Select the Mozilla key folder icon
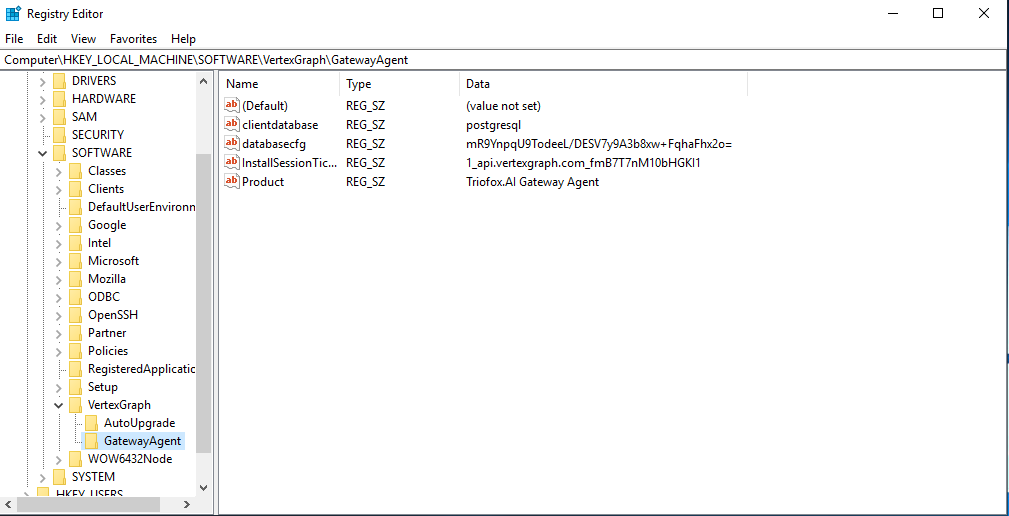This screenshot has width=1009, height=516. [76, 279]
